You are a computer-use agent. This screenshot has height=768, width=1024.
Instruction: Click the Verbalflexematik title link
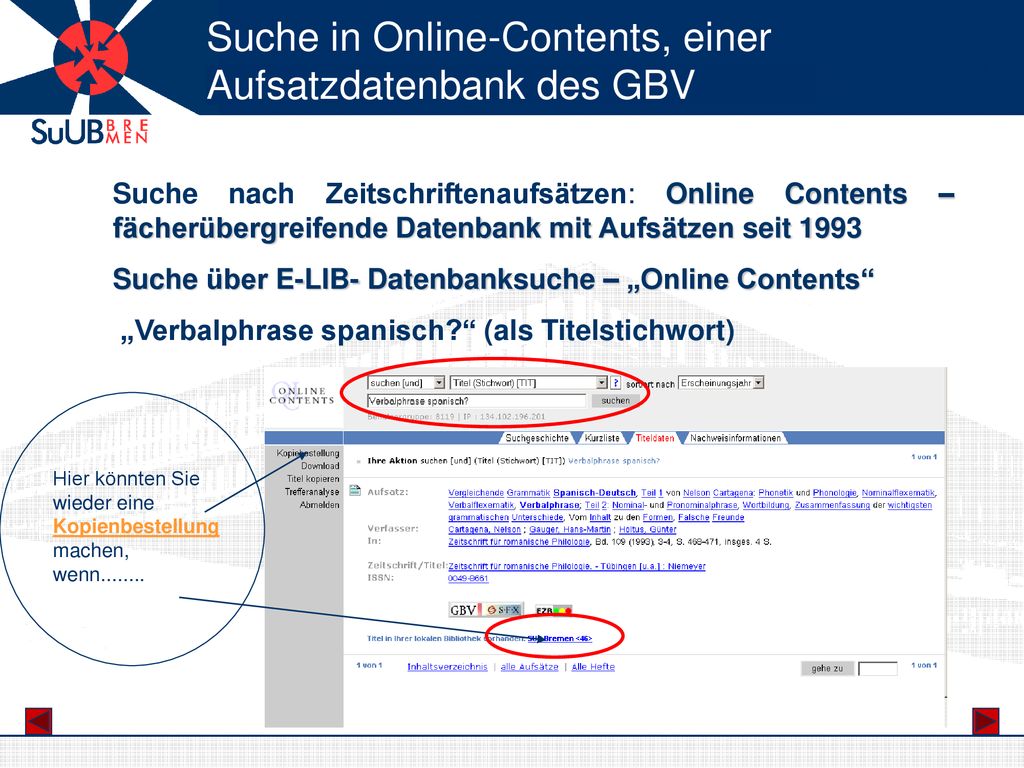pos(481,505)
